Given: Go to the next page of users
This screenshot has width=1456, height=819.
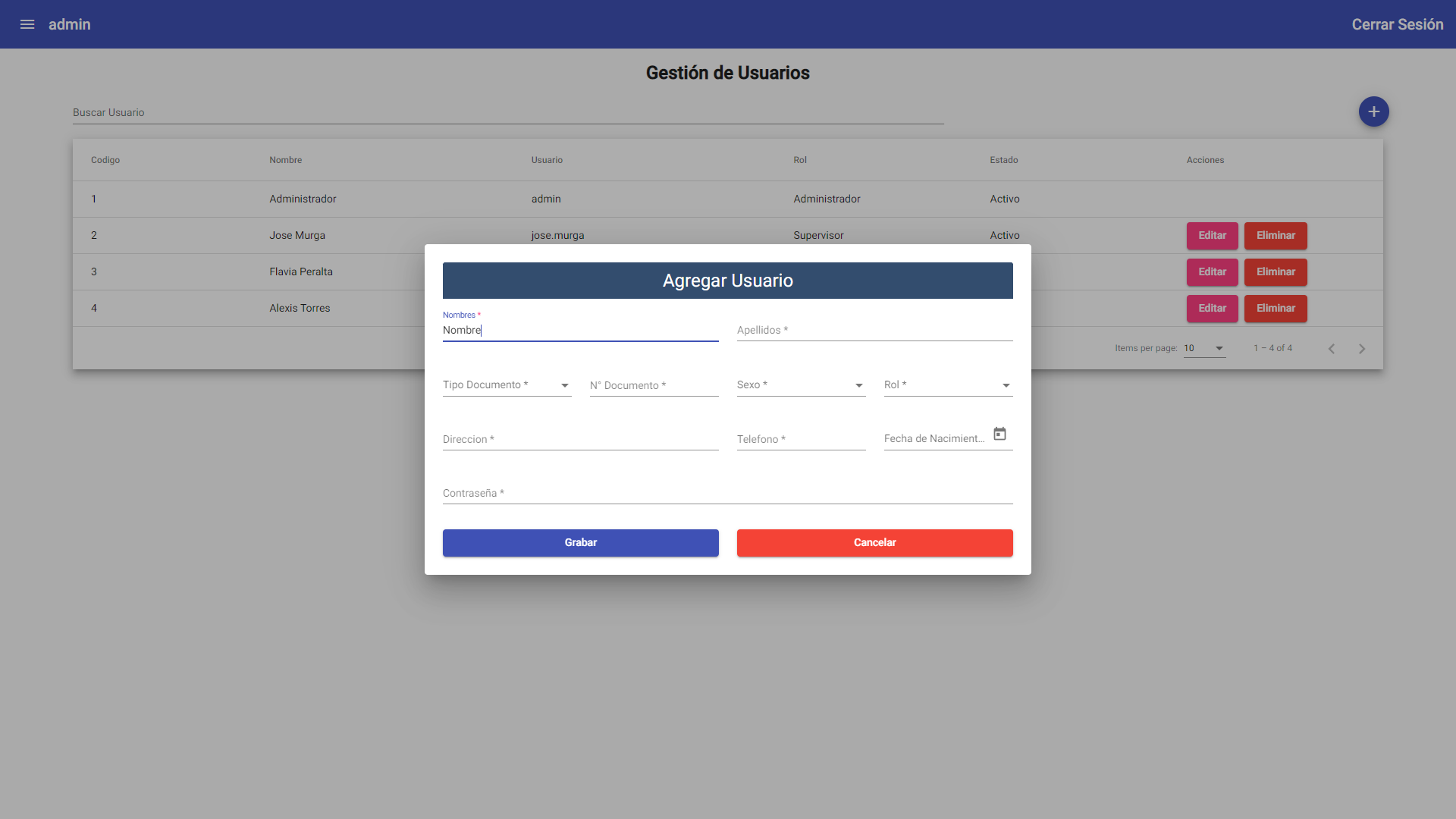Looking at the screenshot, I should 1362,348.
